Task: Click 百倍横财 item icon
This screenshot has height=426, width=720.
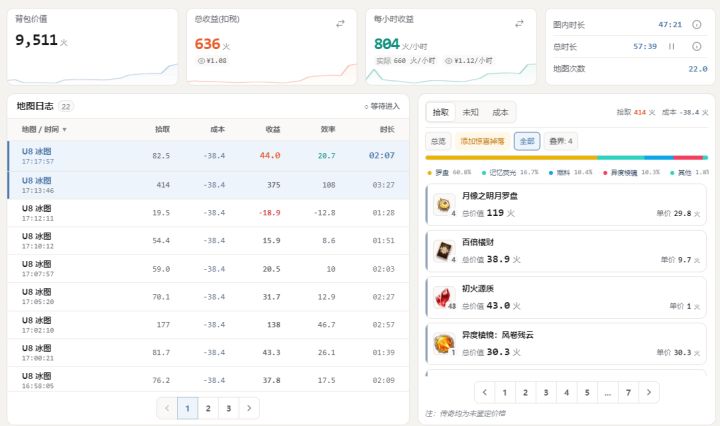Action: (443, 251)
